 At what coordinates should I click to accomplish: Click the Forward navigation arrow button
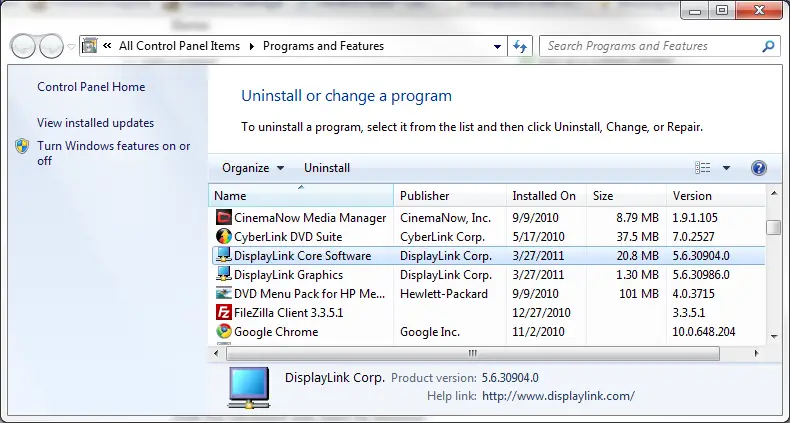[x=51, y=46]
